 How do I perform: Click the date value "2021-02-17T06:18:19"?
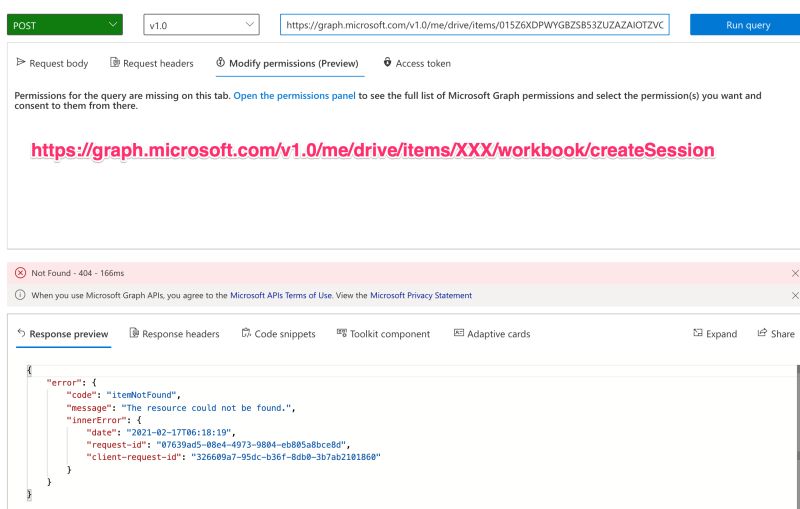click(179, 432)
